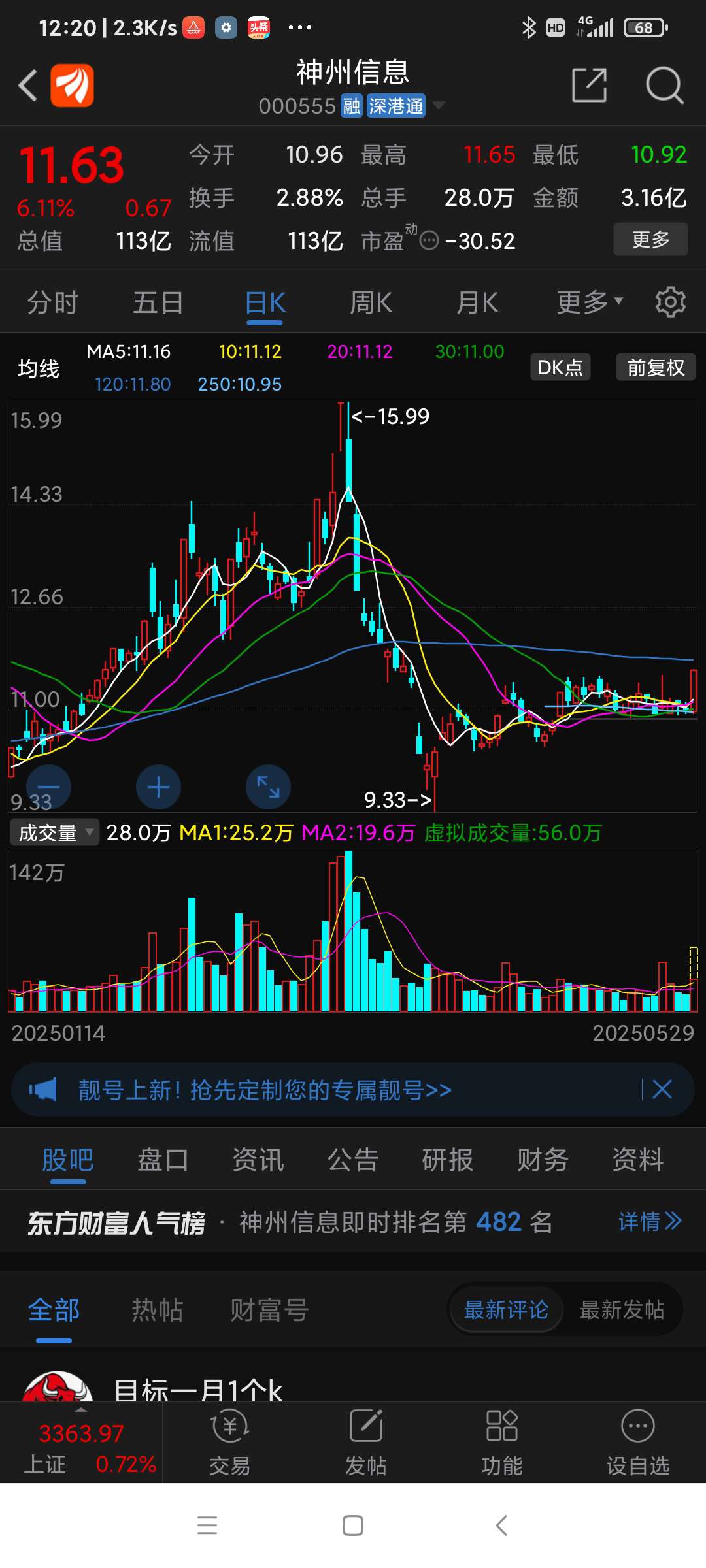Open stock search magnifier icon

click(664, 85)
